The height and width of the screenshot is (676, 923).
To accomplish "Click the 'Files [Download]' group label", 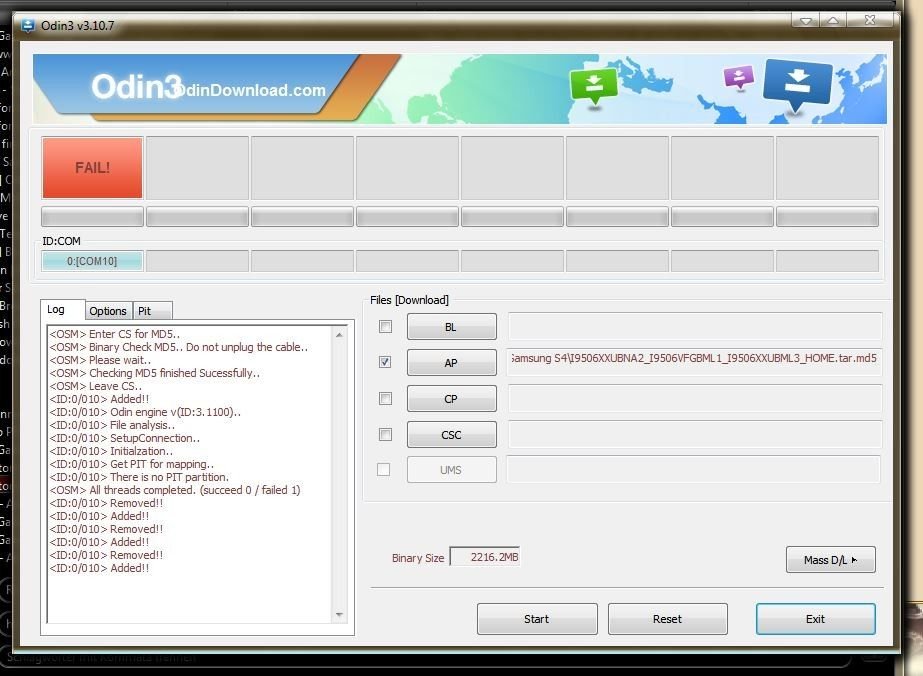I will tap(409, 300).
